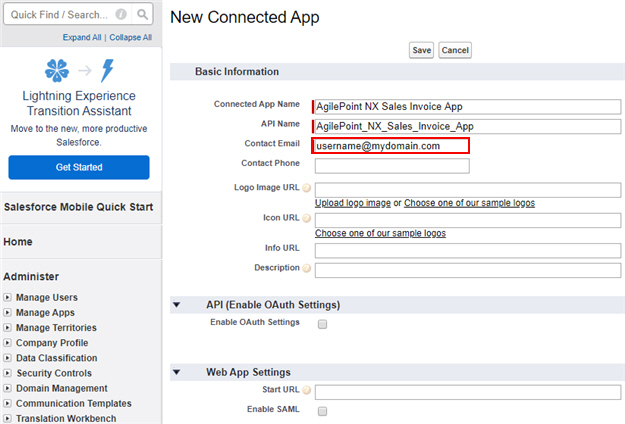Expand Data Classification tree arrow
625x424 pixels.
(x=7, y=358)
